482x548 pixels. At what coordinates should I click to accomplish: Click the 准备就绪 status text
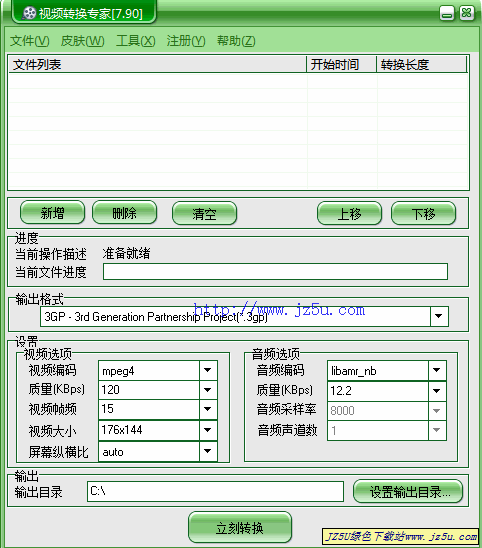click(126, 253)
